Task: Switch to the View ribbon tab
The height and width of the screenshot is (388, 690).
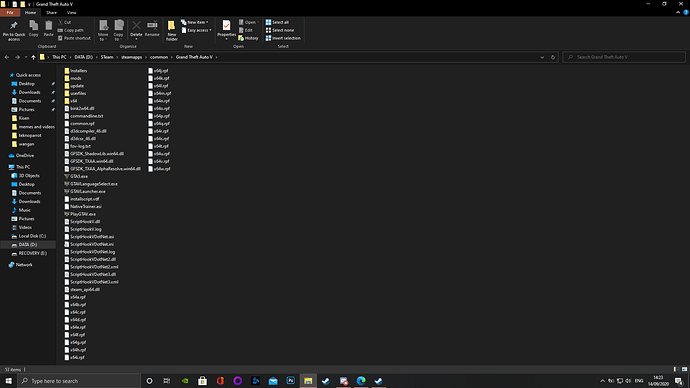Action: 71,13
